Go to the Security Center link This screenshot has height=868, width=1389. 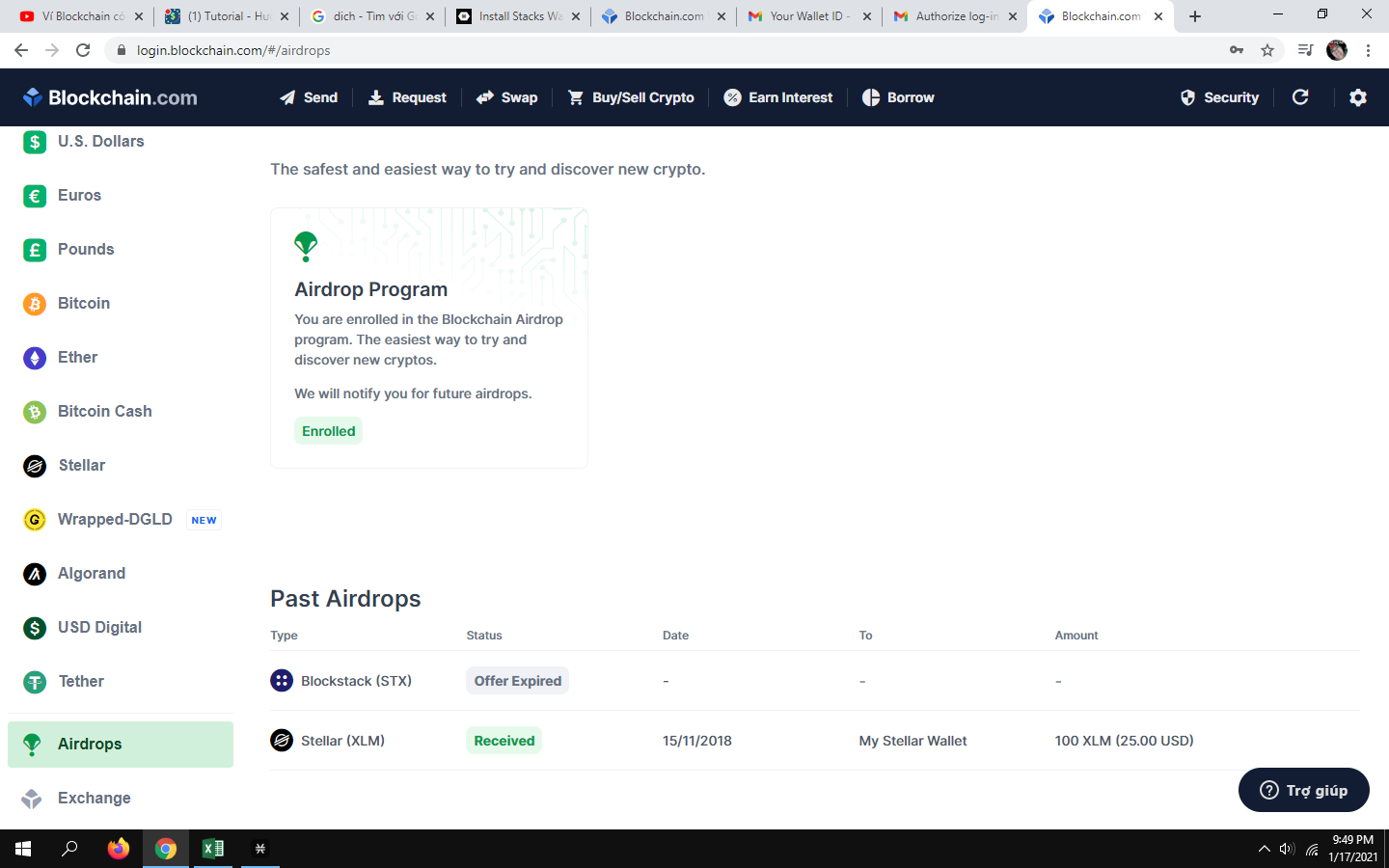(x=1219, y=97)
